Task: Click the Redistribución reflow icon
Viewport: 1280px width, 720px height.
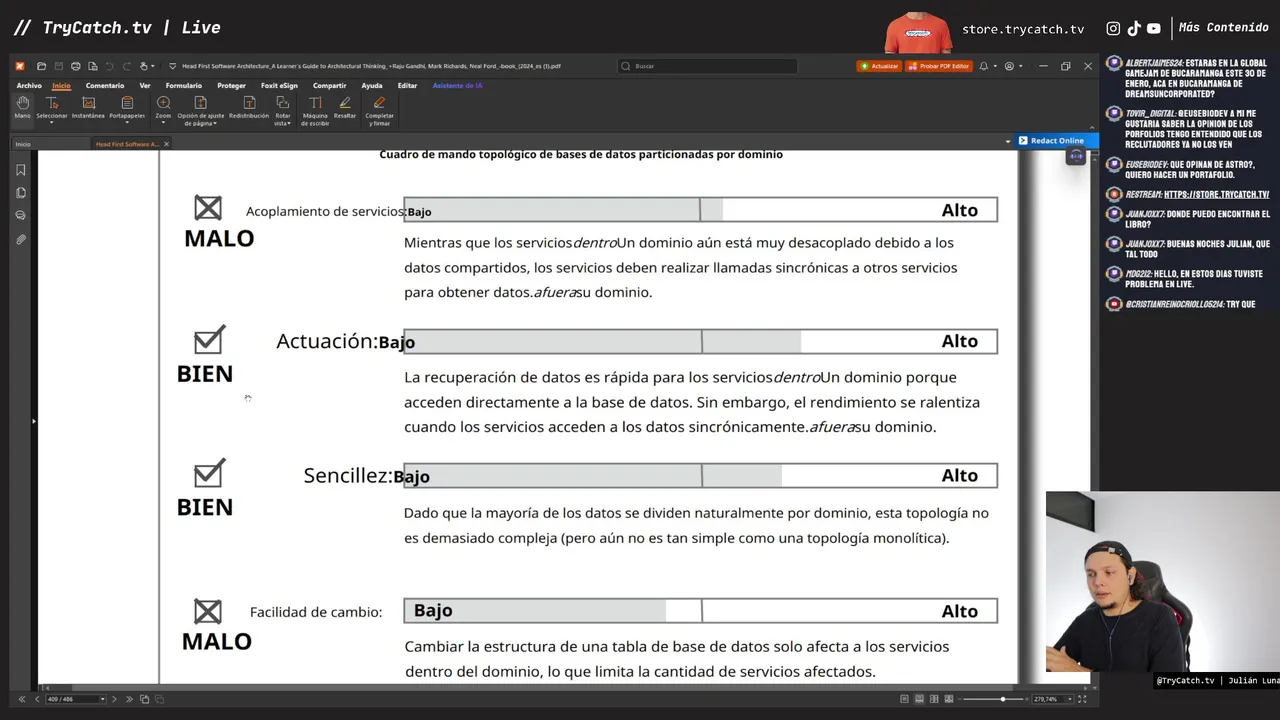Action: click(249, 103)
